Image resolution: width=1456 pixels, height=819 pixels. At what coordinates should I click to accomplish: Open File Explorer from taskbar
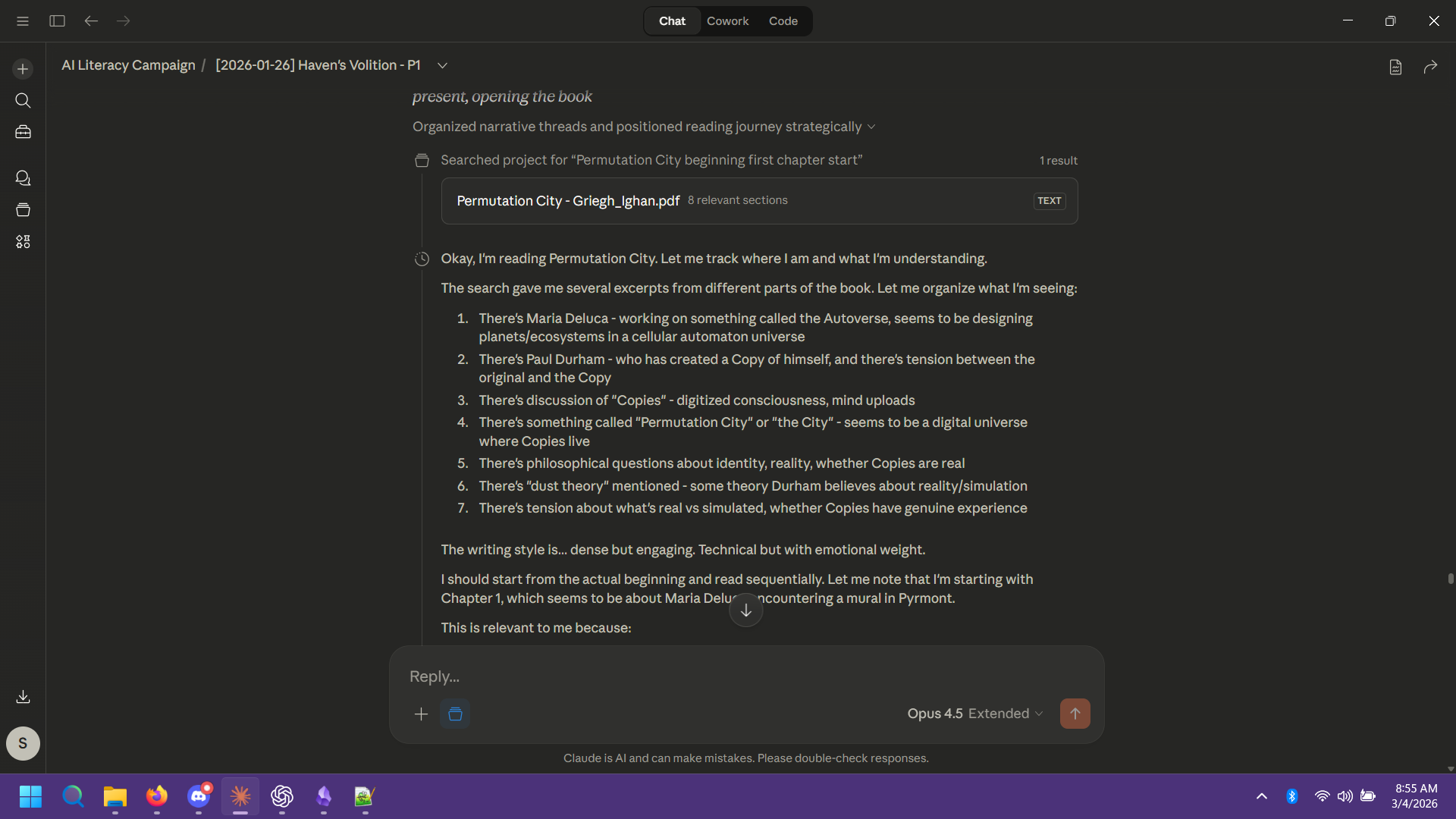pyautogui.click(x=115, y=796)
